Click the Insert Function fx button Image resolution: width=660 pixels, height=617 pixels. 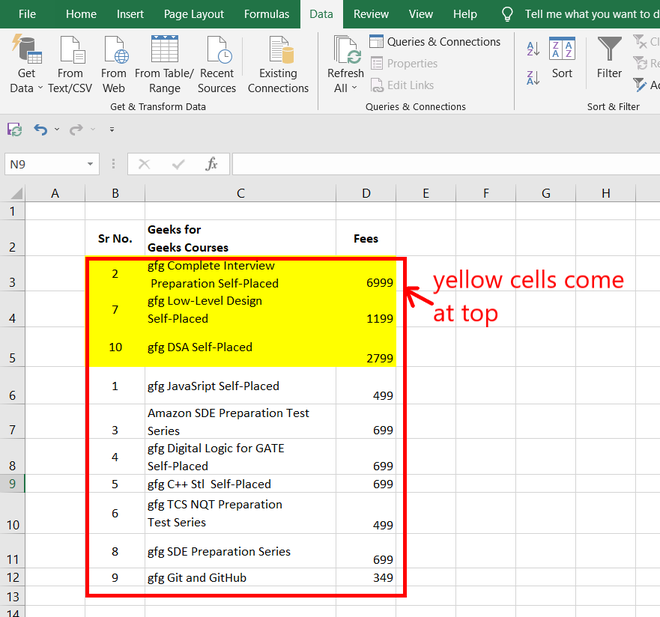tap(211, 165)
